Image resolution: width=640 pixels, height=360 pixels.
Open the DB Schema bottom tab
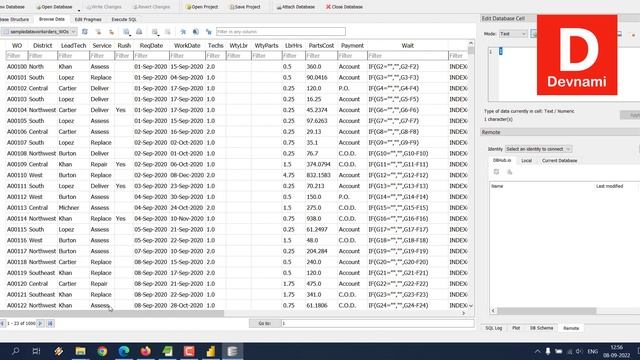point(541,328)
